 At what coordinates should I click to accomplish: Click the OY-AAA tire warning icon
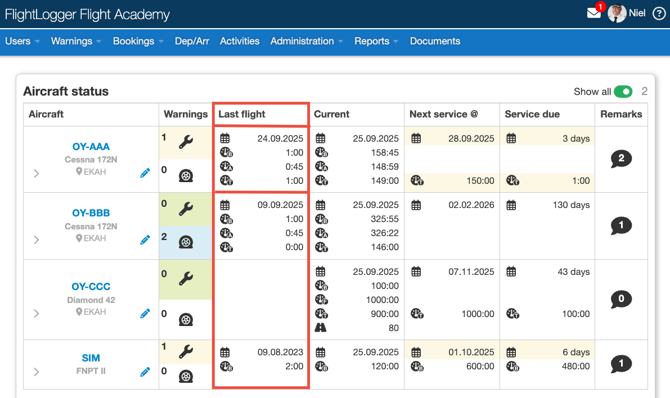186,175
